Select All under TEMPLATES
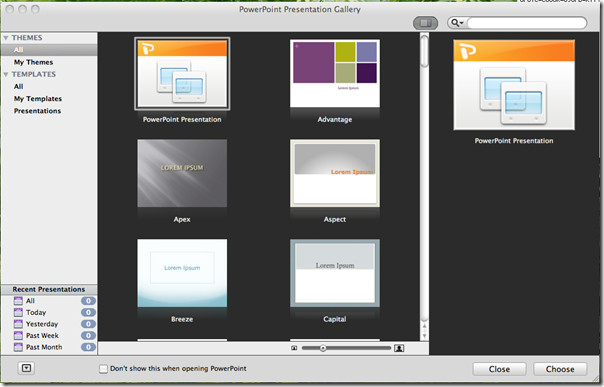This screenshot has width=604, height=387. 18,86
